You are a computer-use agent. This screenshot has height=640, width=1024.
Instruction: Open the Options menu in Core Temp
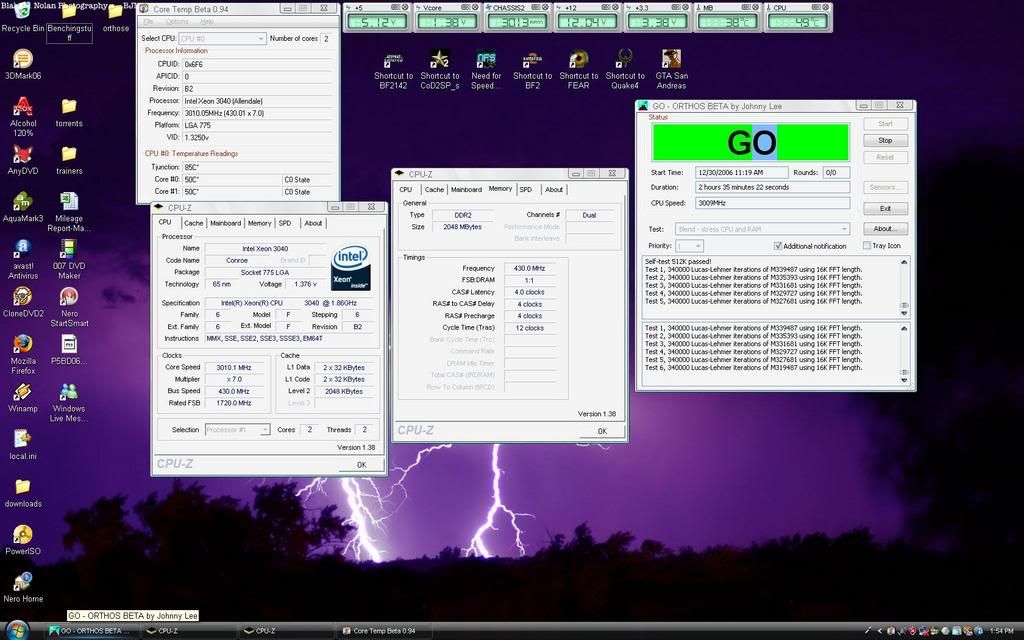pos(177,22)
